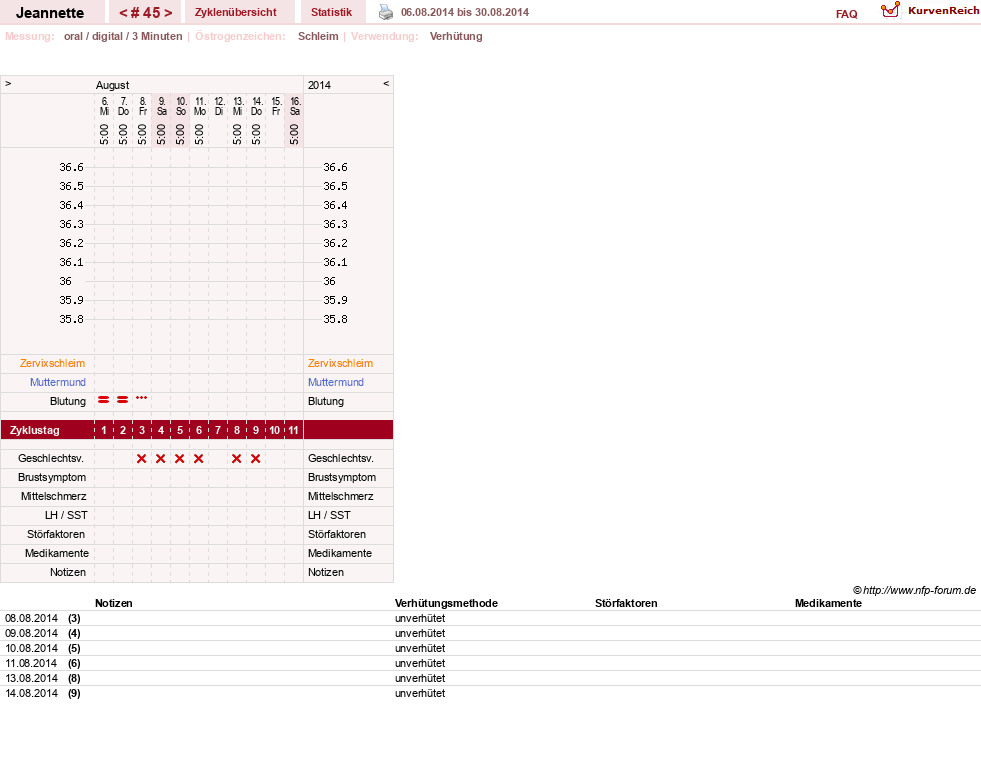Click the left LH / SST row label
The width and height of the screenshot is (981, 782).
[x=66, y=515]
